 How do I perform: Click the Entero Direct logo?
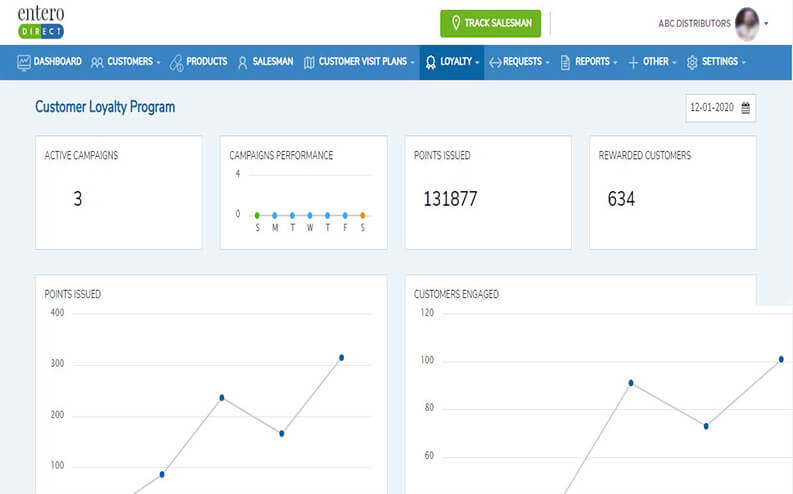pyautogui.click(x=41, y=22)
